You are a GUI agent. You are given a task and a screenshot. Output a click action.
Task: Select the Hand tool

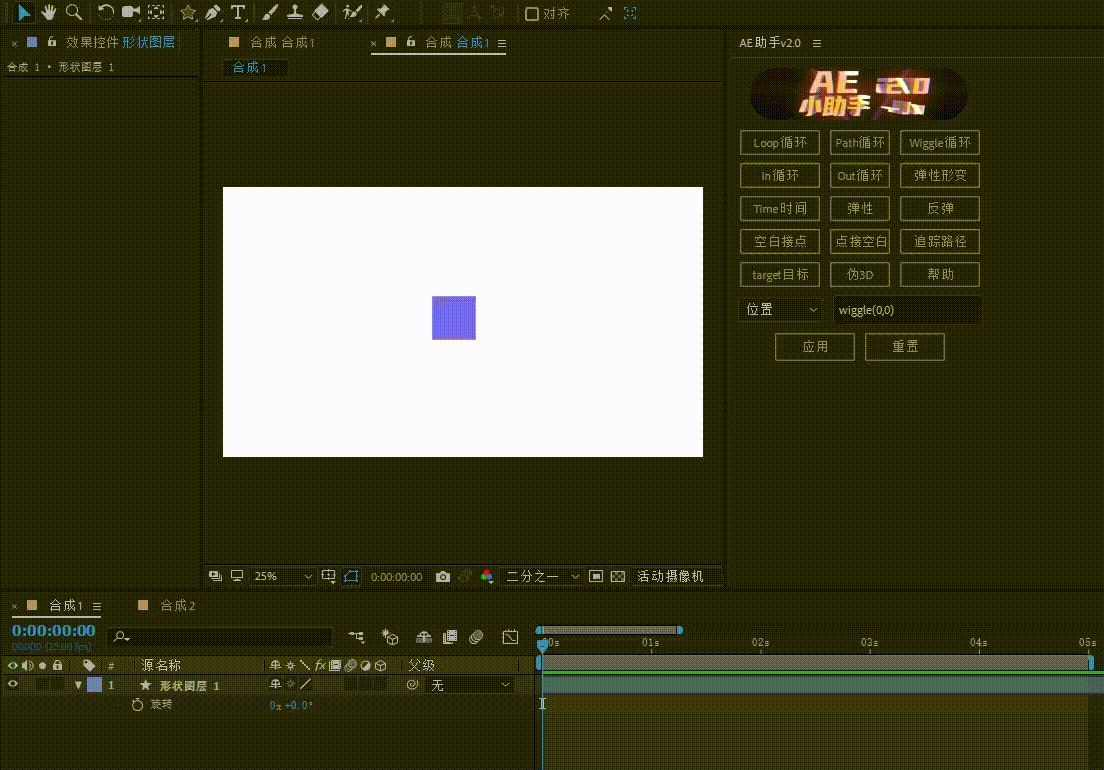tap(49, 13)
